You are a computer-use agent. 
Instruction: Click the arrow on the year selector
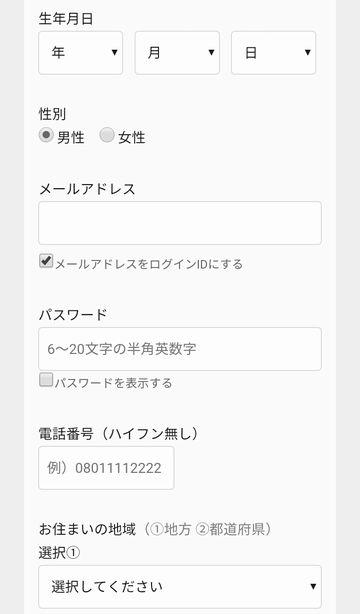pos(114,52)
